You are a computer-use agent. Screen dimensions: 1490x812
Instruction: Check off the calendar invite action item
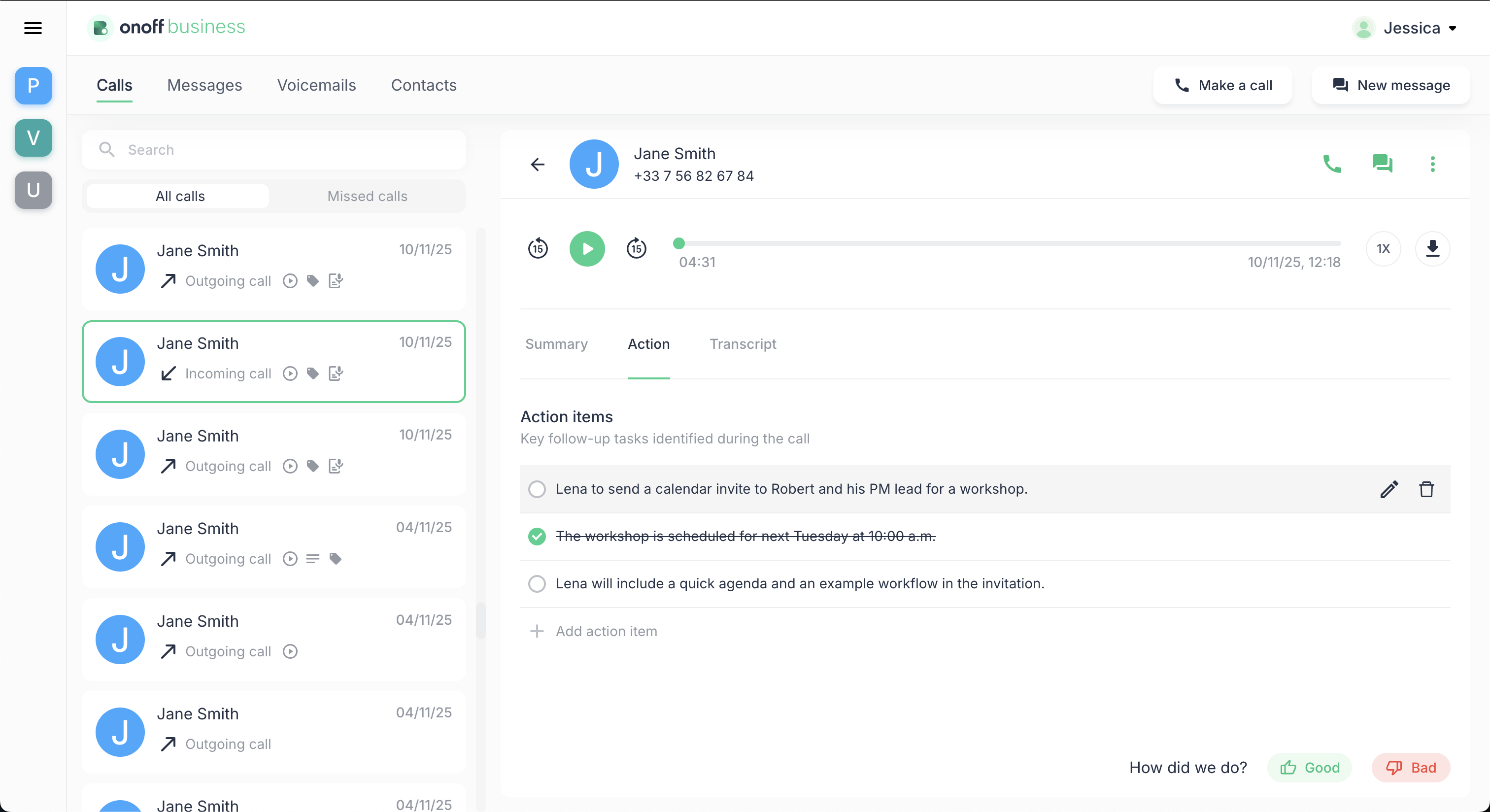(537, 489)
